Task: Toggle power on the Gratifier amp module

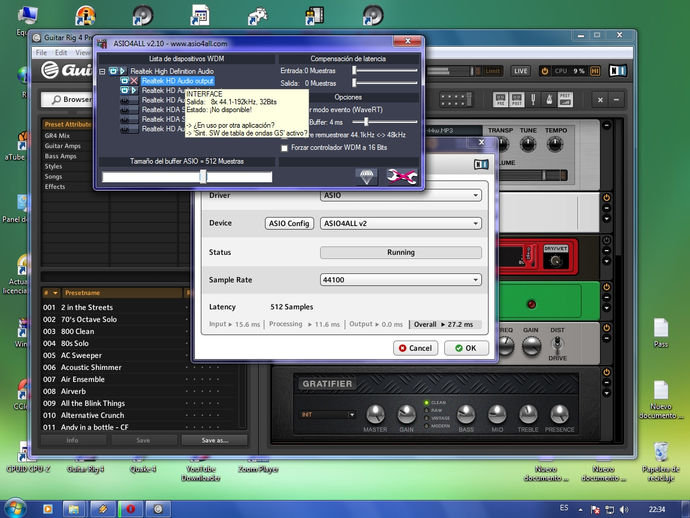Action: click(606, 372)
